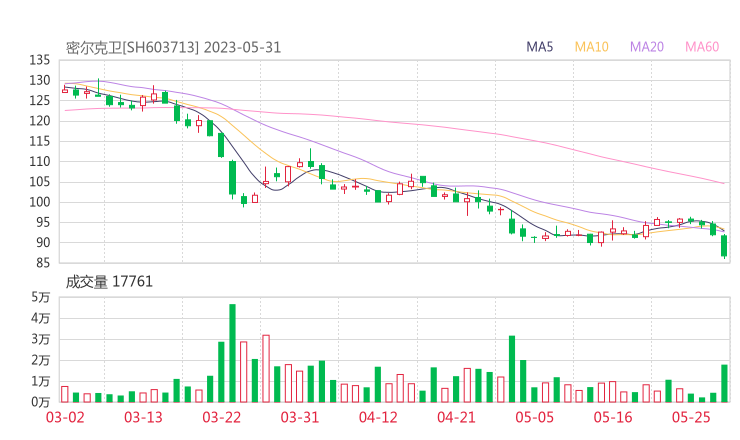Select the long green candlestick falling from 110 to 102
This screenshot has width=740, height=440.
(232, 178)
